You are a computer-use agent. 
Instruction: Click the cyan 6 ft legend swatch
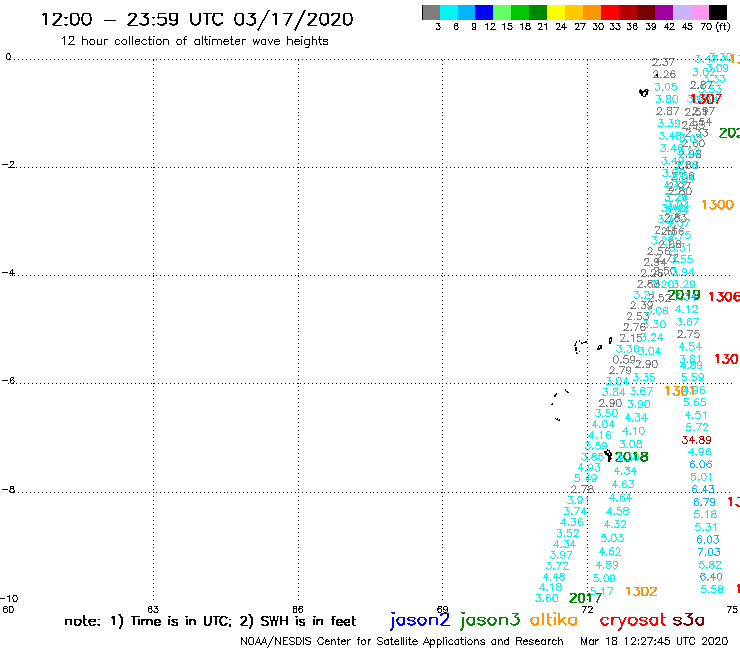[x=449, y=12]
